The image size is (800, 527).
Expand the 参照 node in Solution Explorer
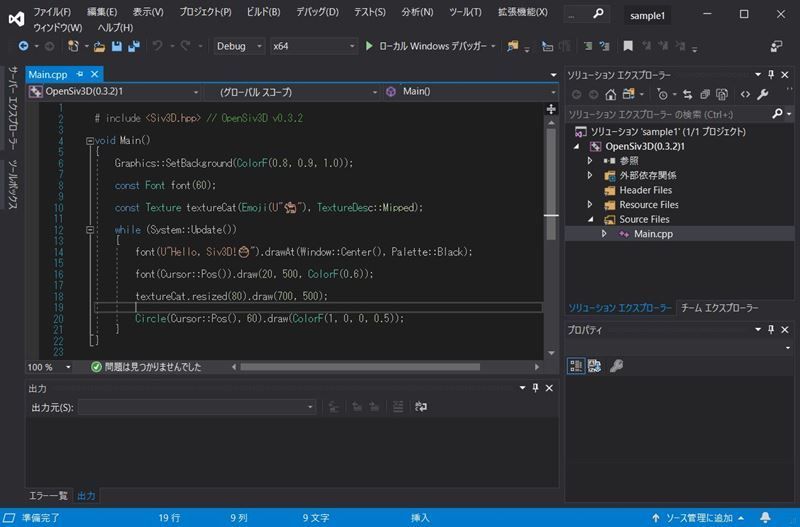590,161
